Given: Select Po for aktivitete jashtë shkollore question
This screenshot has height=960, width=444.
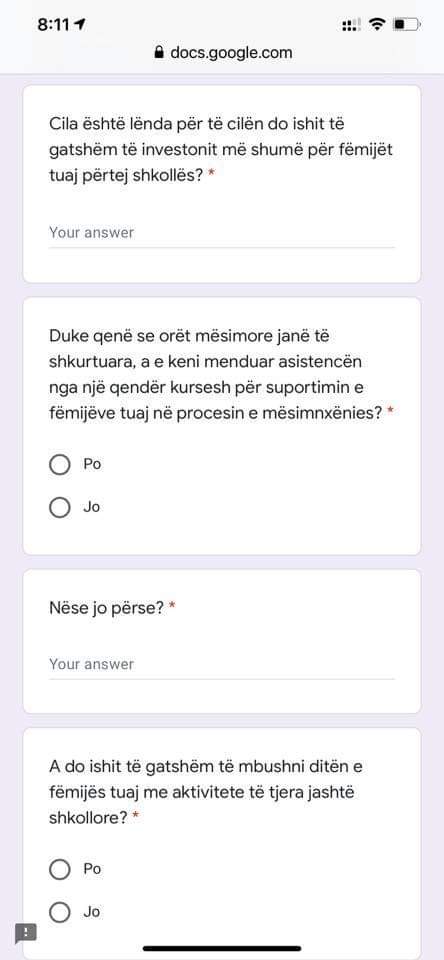Looking at the screenshot, I should click(x=59, y=869).
